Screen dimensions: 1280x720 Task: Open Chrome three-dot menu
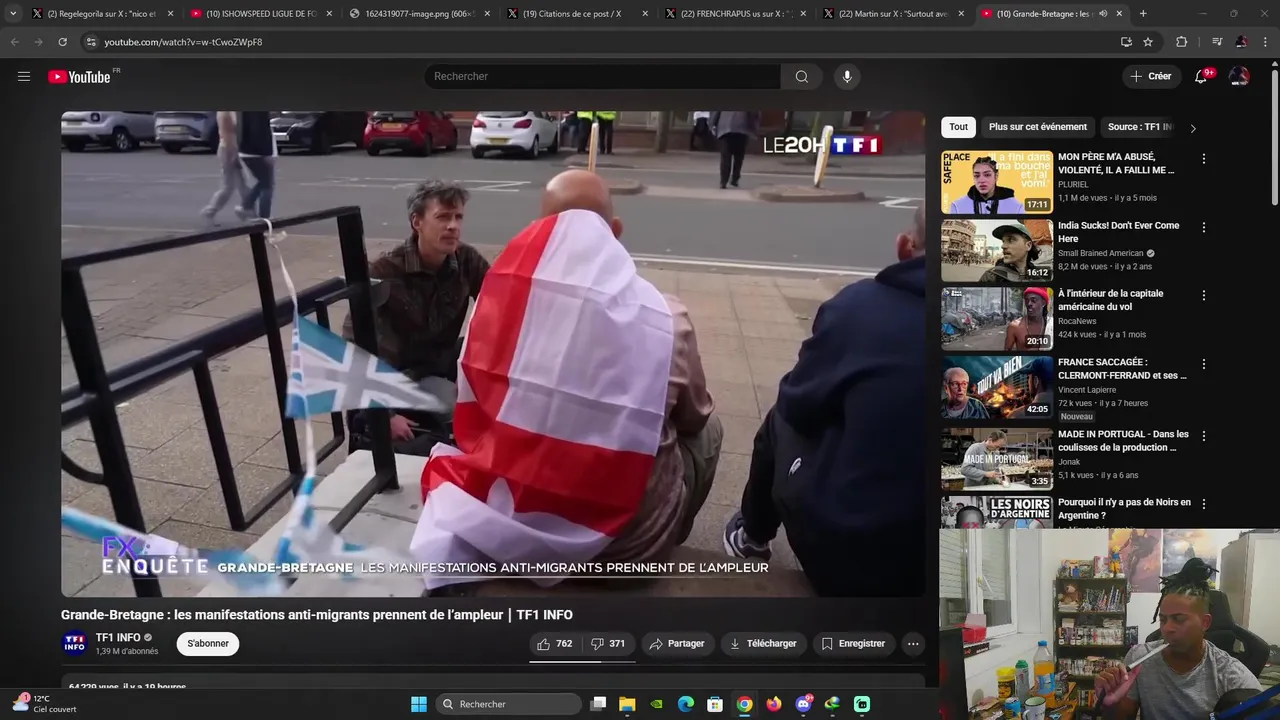pos(1266,42)
